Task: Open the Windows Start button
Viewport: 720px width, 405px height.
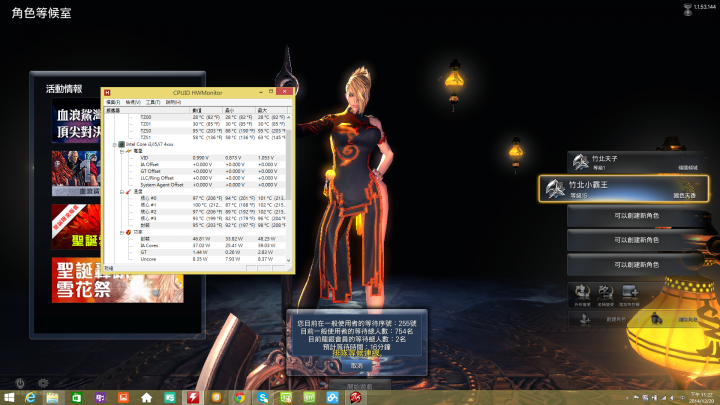Action: [x=8, y=398]
